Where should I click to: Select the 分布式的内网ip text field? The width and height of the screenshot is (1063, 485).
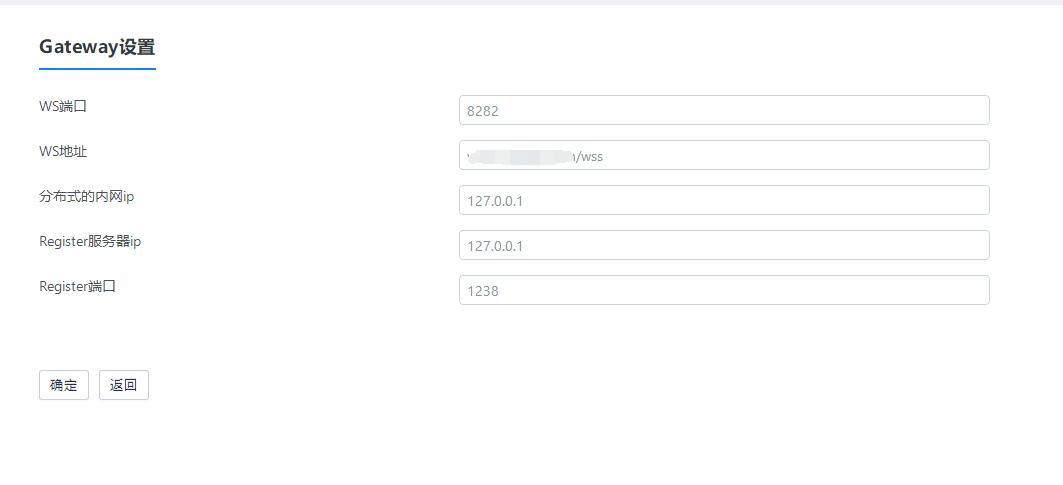coord(724,200)
